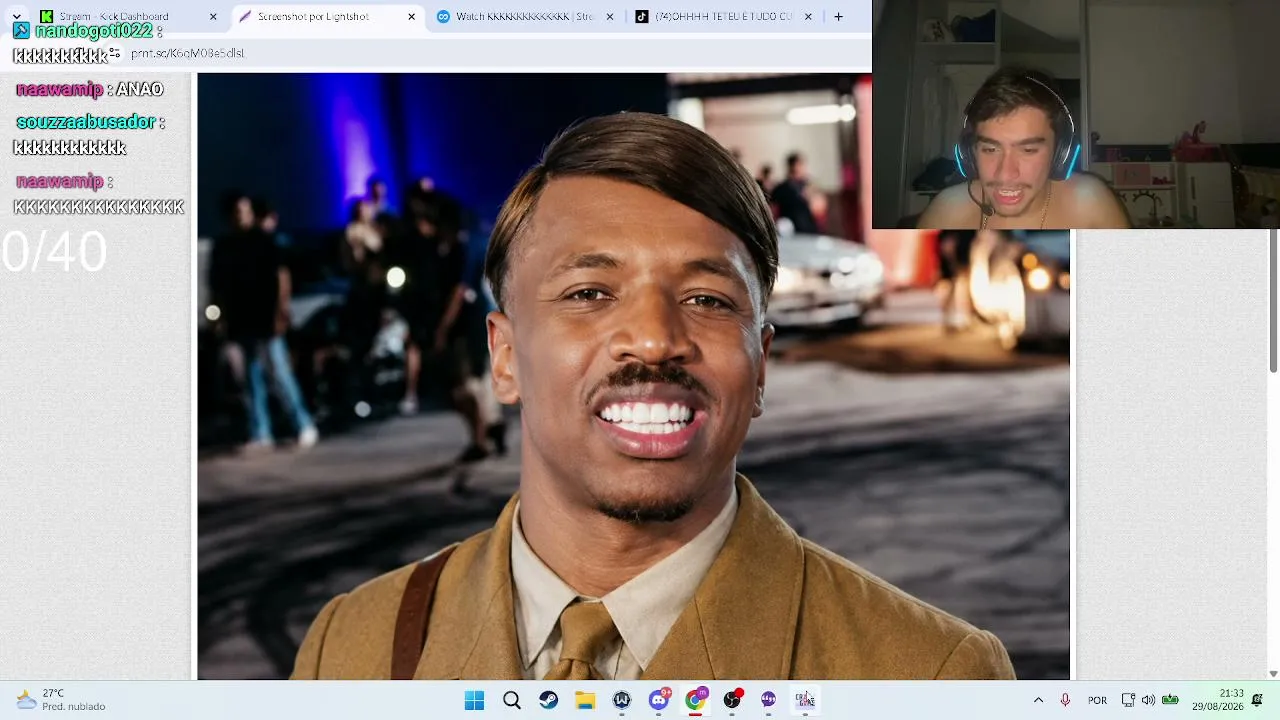The height and width of the screenshot is (720, 1280).
Task: Open network settings from system tray
Action: pyautogui.click(x=1128, y=700)
